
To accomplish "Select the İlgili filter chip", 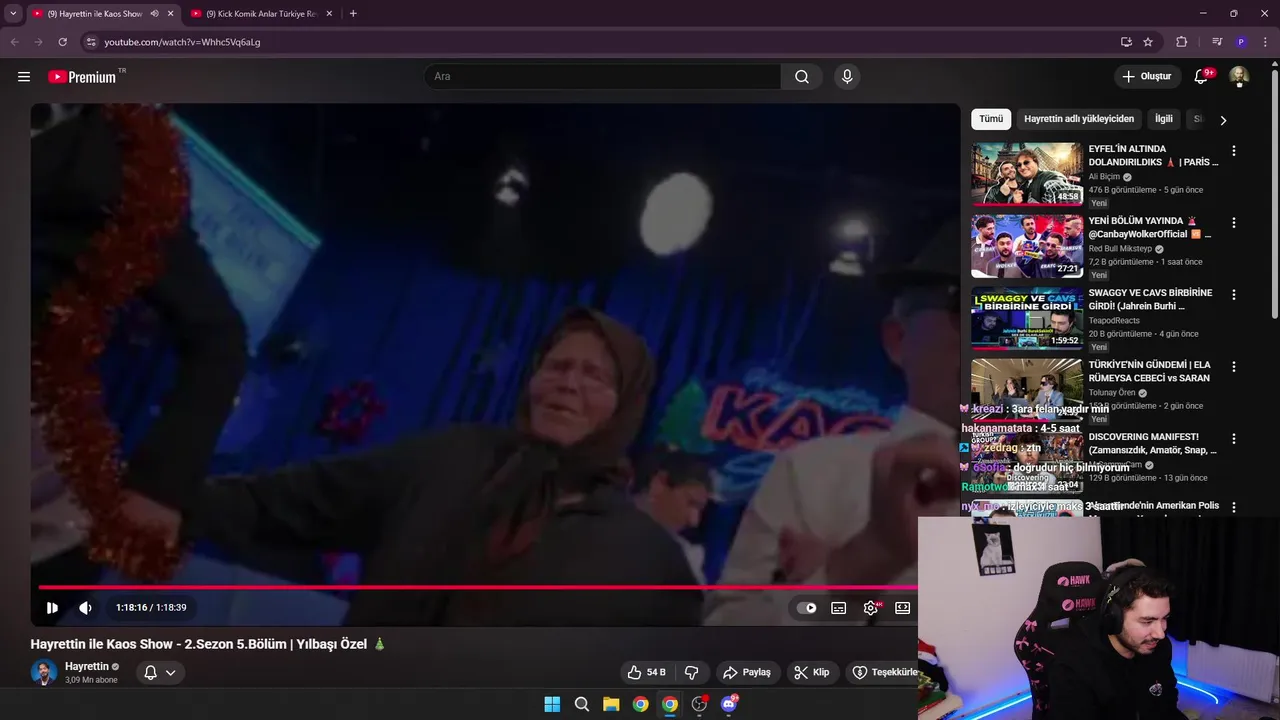I will point(1164,119).
